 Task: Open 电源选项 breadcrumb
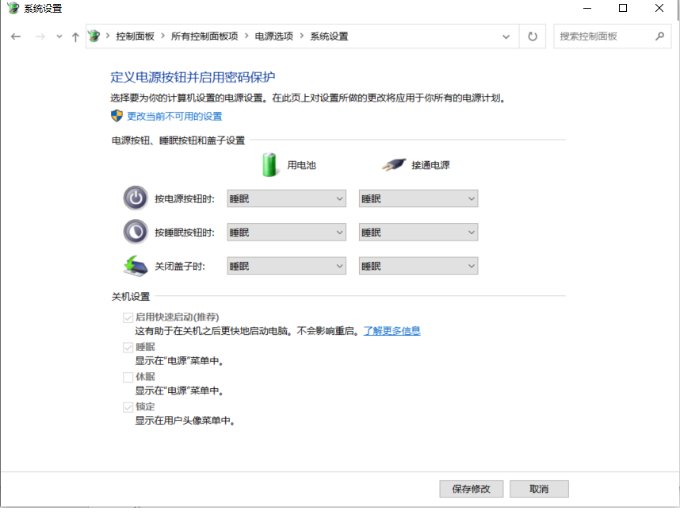point(274,36)
